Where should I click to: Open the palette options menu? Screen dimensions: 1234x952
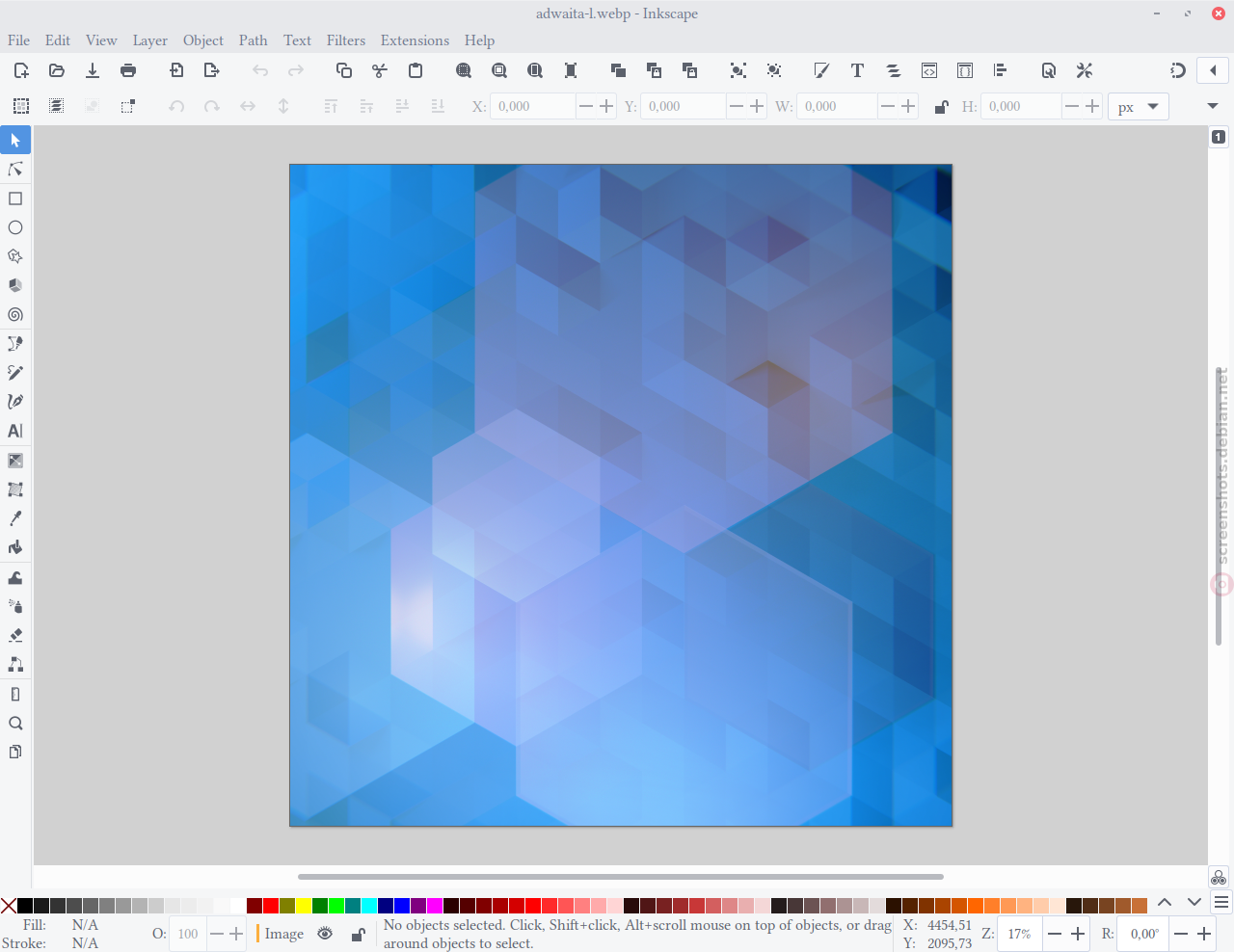coord(1221,903)
